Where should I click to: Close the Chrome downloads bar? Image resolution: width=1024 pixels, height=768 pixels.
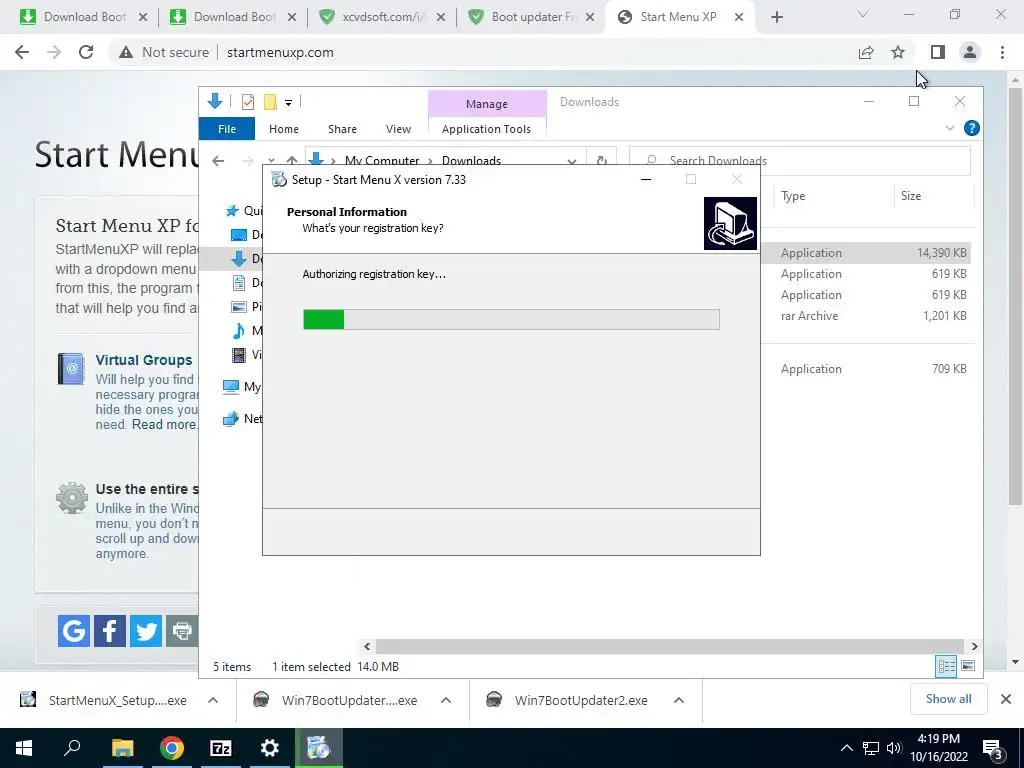coord(1006,699)
